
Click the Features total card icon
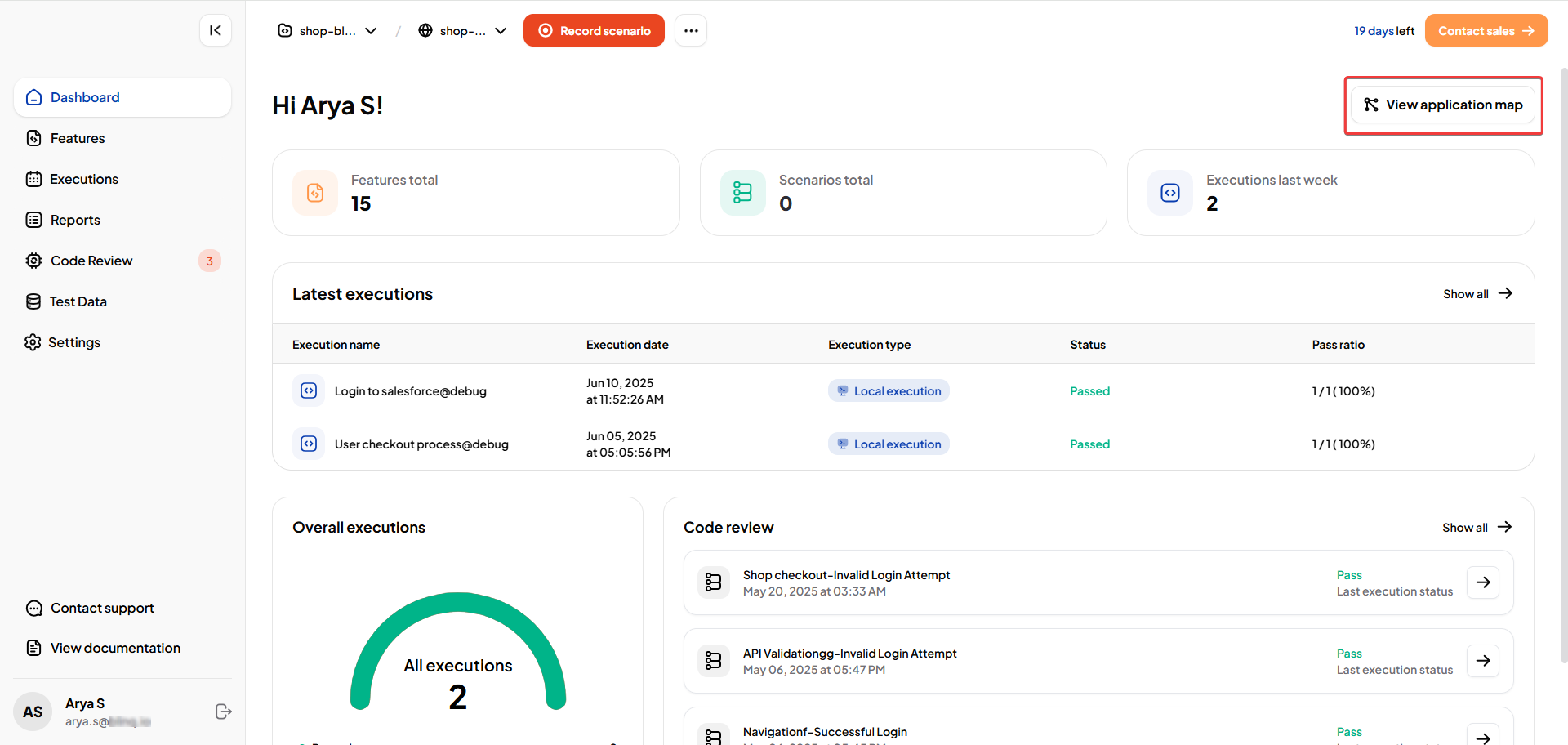tap(315, 193)
